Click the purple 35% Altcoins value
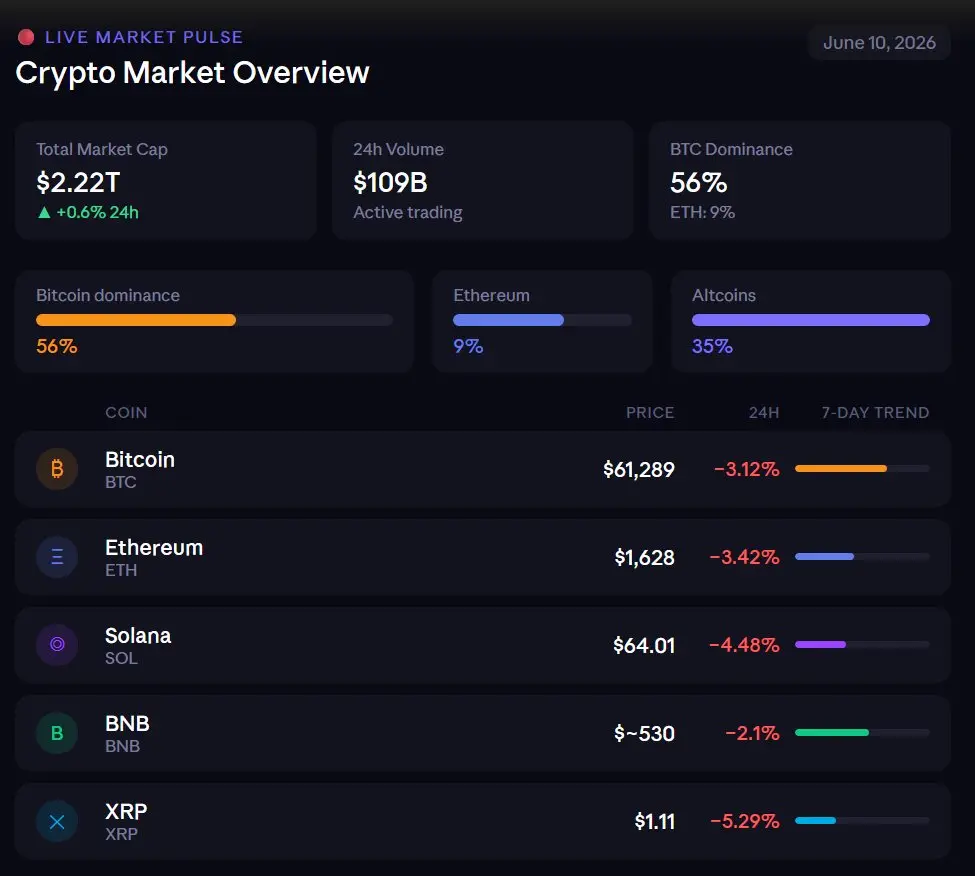Viewport: 975px width, 876px height. pos(713,346)
